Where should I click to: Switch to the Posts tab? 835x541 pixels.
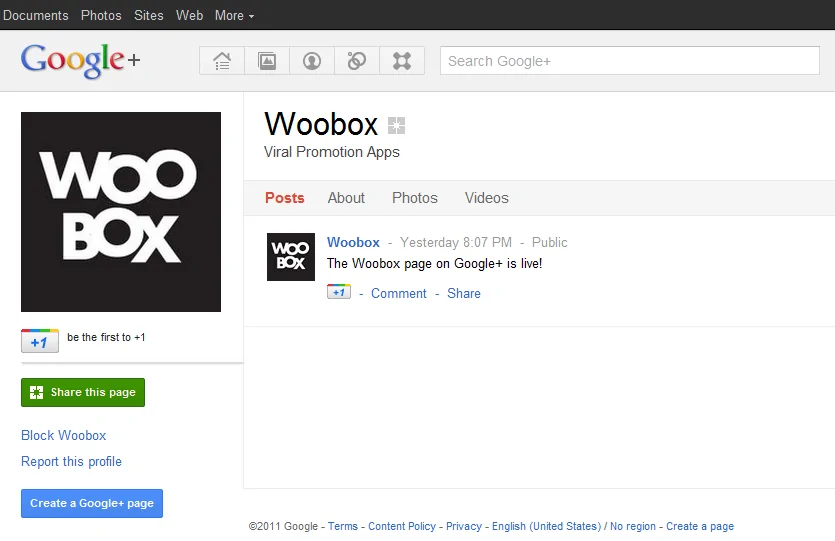(285, 198)
